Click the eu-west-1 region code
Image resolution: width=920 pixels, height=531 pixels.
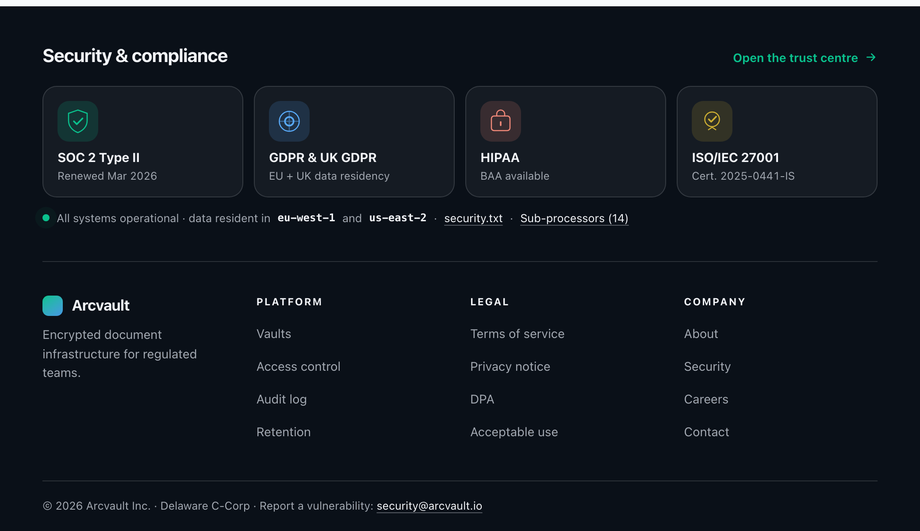coord(306,218)
